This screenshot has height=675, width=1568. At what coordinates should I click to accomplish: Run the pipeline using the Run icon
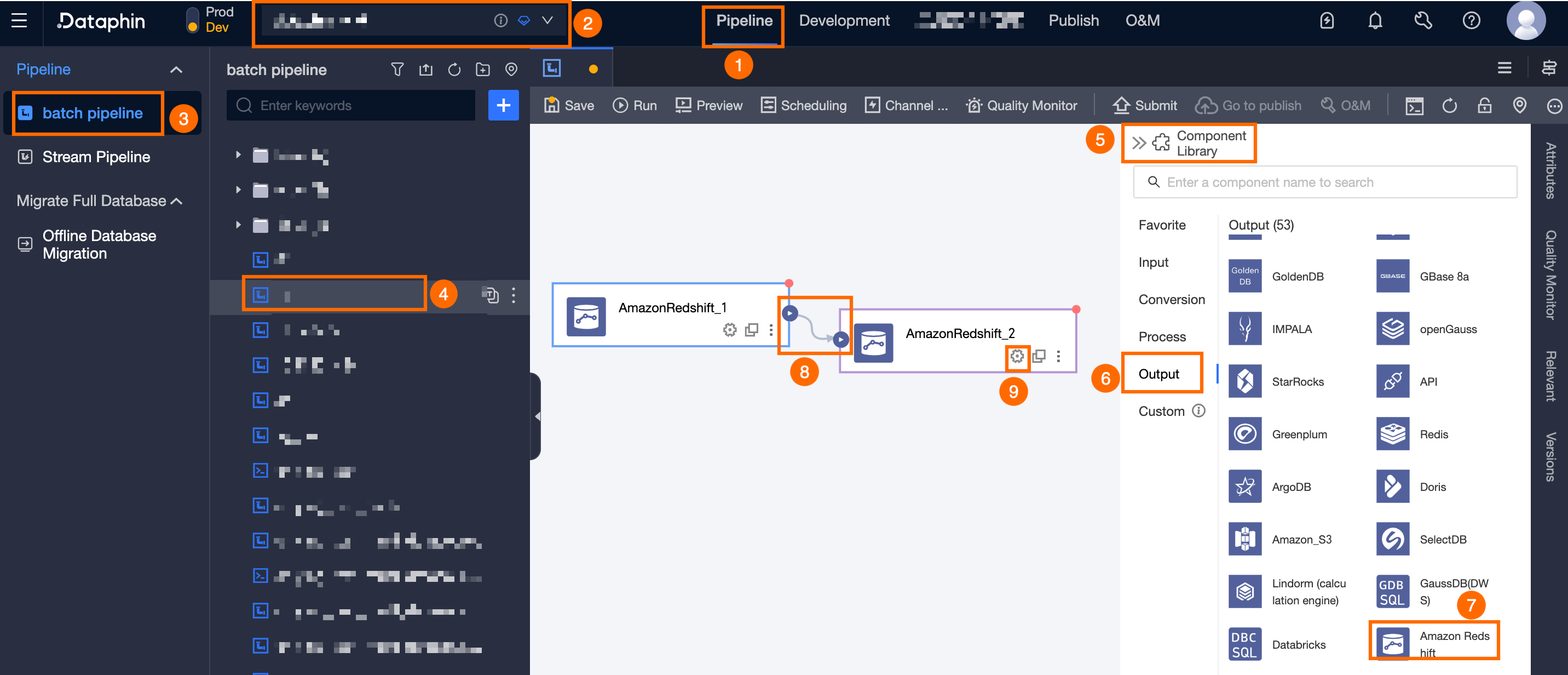pos(621,105)
